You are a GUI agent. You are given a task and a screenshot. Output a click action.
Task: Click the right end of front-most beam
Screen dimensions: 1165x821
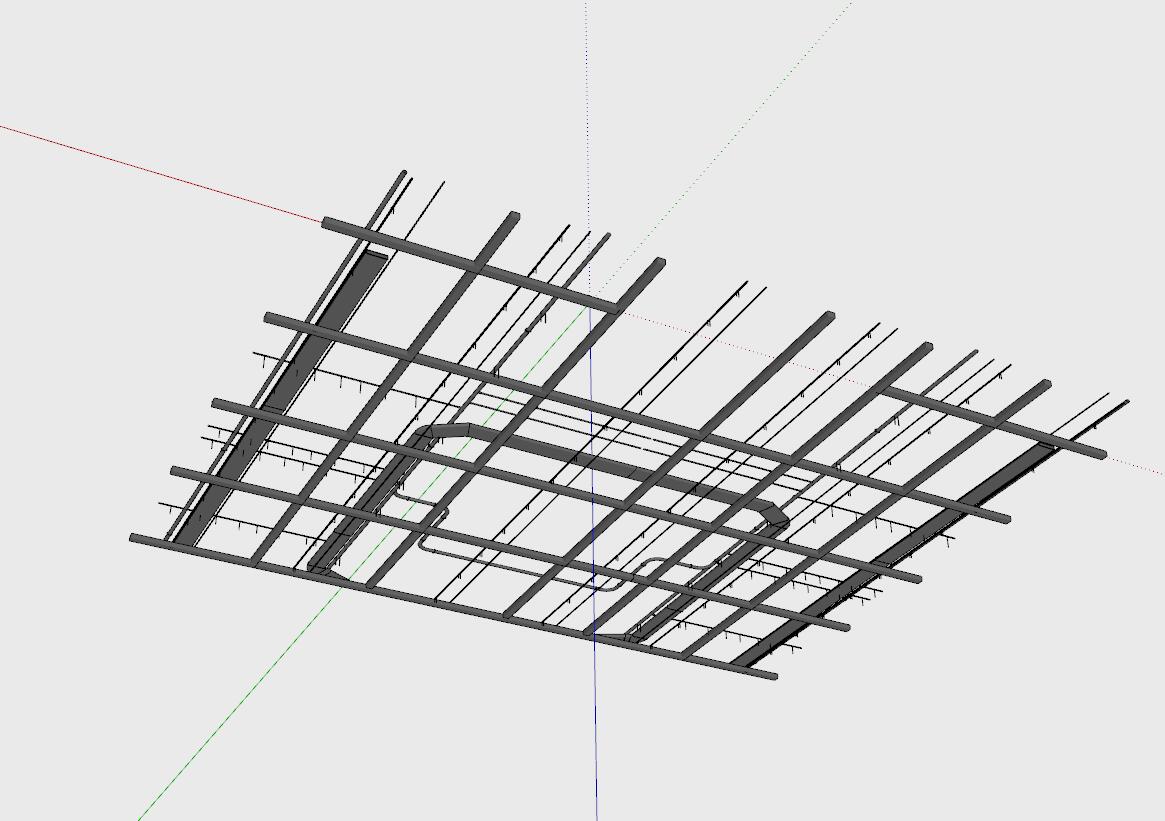[772, 677]
